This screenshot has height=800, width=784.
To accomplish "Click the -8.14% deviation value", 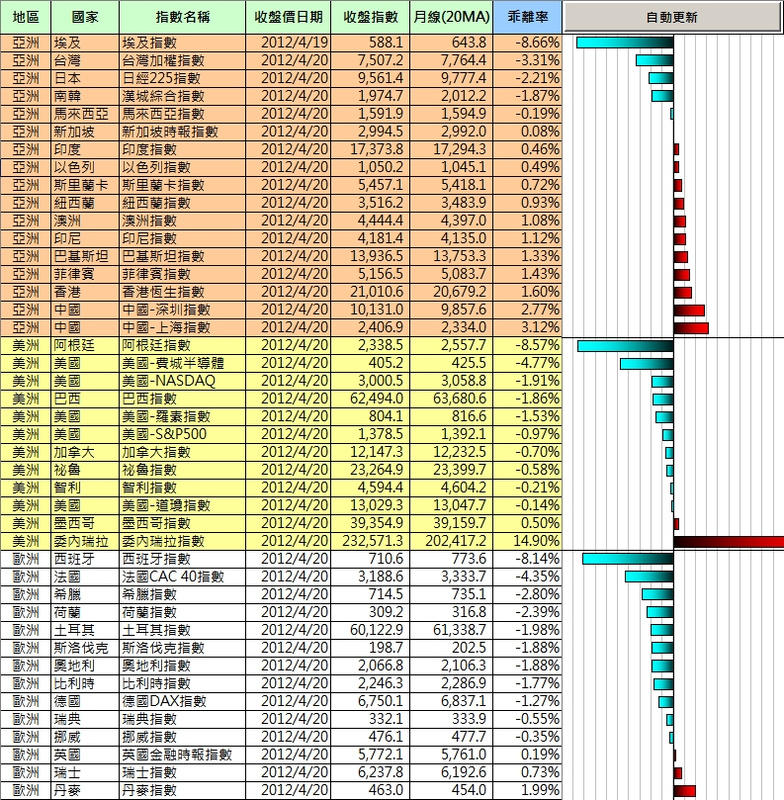I will 527,559.
